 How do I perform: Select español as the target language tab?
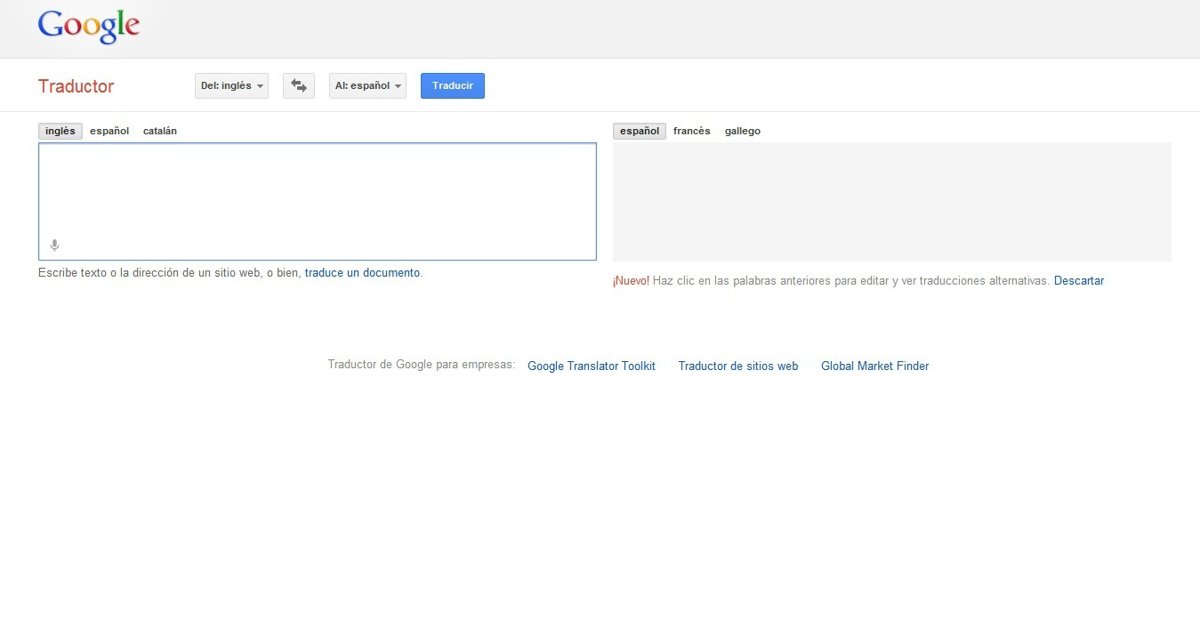pyautogui.click(x=639, y=131)
